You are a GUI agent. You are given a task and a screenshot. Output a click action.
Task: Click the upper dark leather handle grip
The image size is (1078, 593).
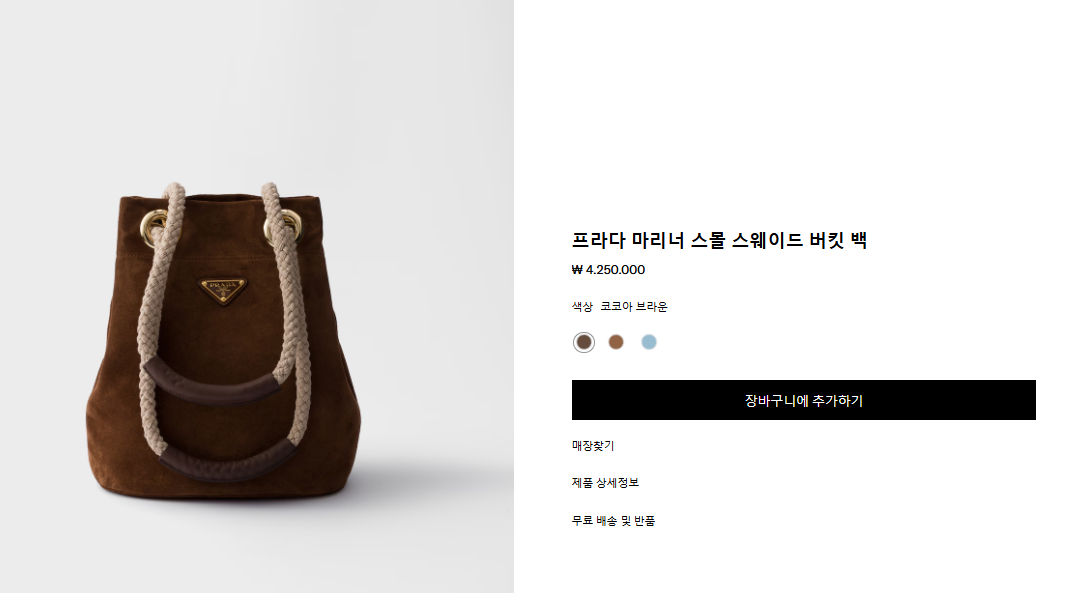point(213,383)
